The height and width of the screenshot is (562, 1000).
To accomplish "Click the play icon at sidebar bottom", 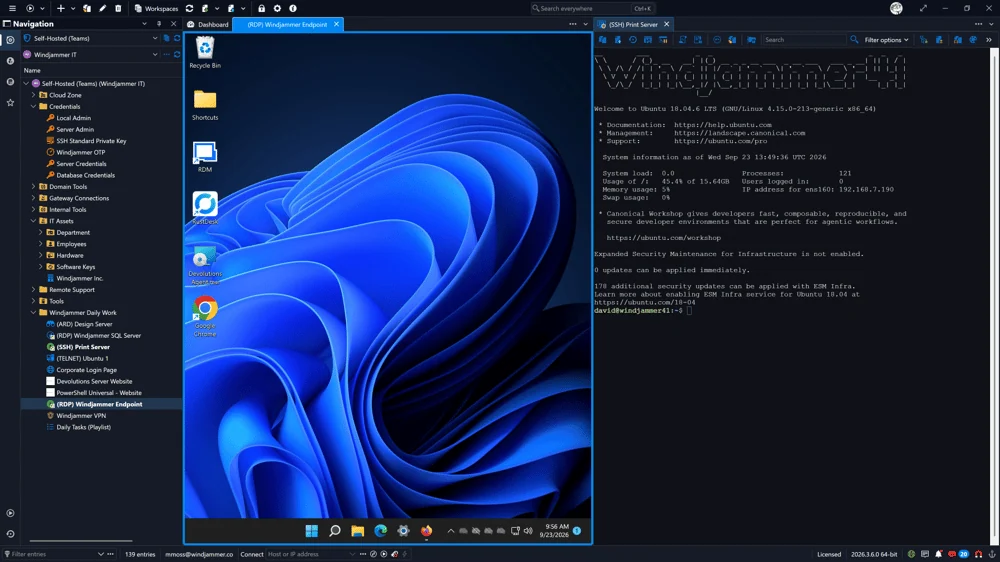I will point(10,513).
